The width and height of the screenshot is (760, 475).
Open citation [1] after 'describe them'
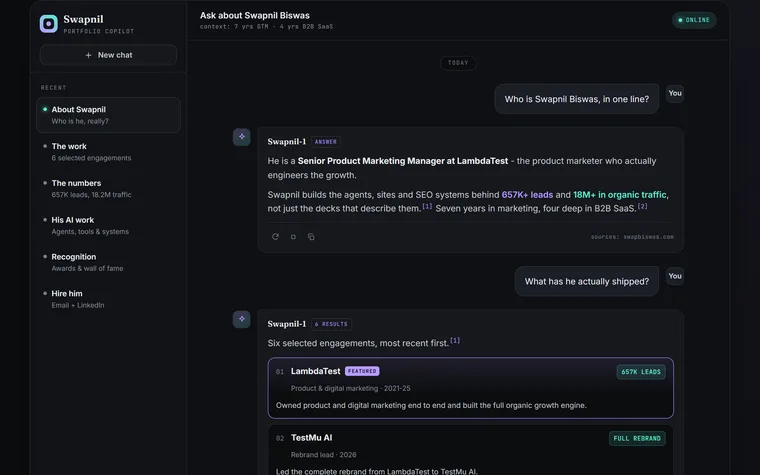[427, 206]
